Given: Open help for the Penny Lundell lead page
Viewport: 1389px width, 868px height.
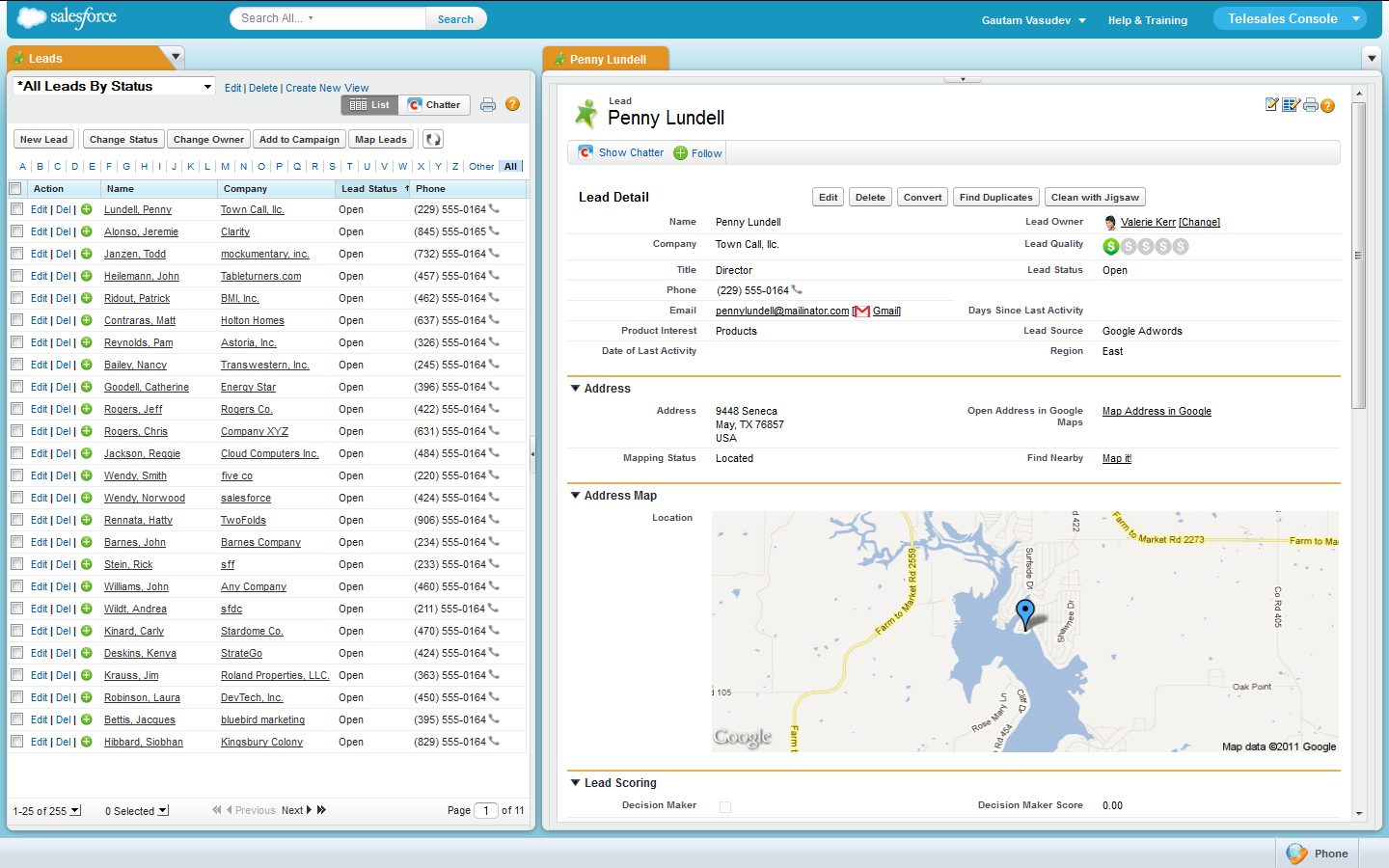Looking at the screenshot, I should pyautogui.click(x=1328, y=106).
